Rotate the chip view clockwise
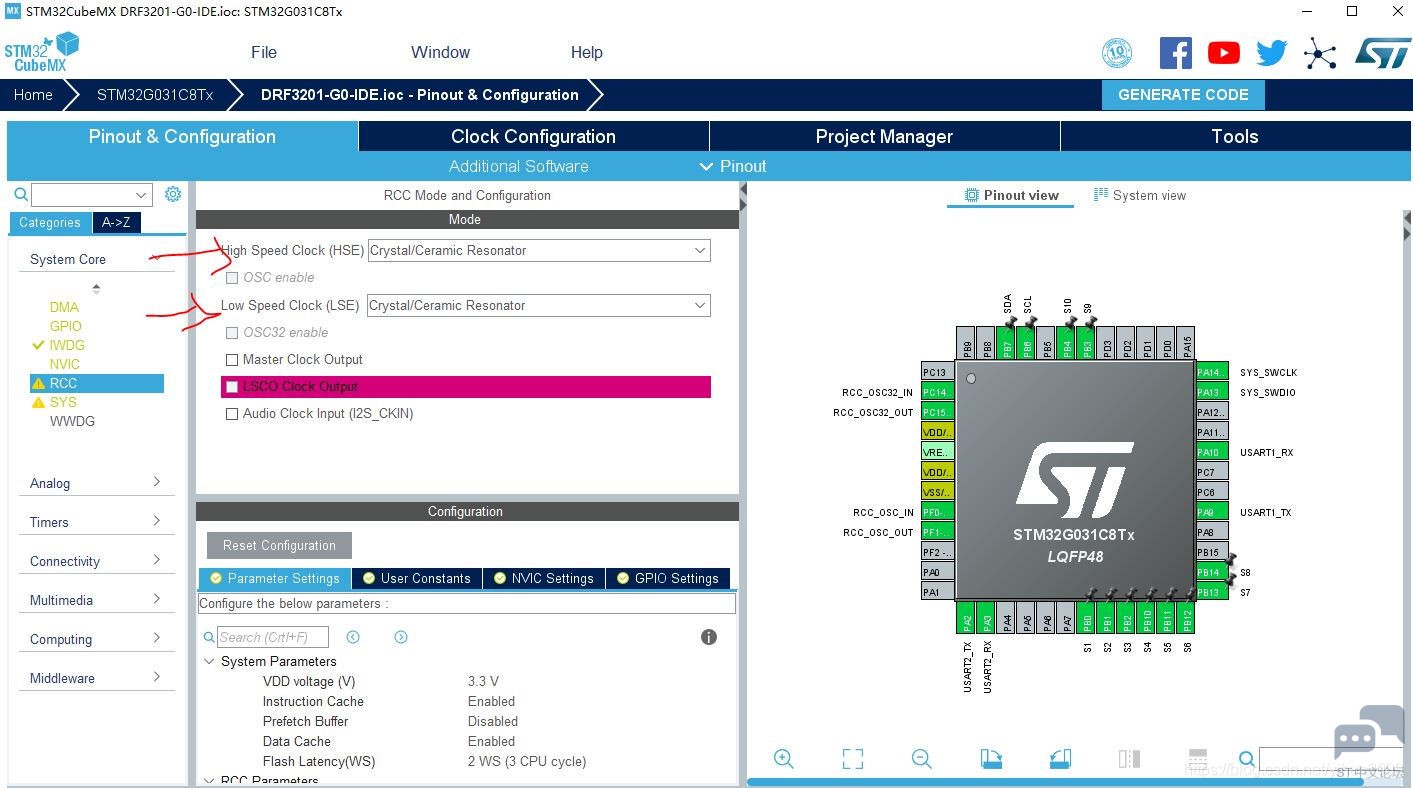1413x788 pixels. tap(991, 759)
